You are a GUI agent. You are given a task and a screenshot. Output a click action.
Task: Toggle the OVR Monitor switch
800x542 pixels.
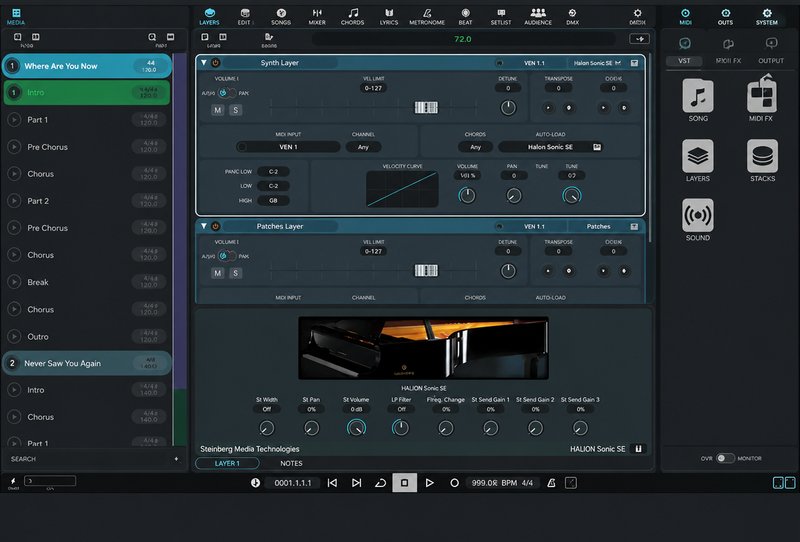click(x=725, y=458)
